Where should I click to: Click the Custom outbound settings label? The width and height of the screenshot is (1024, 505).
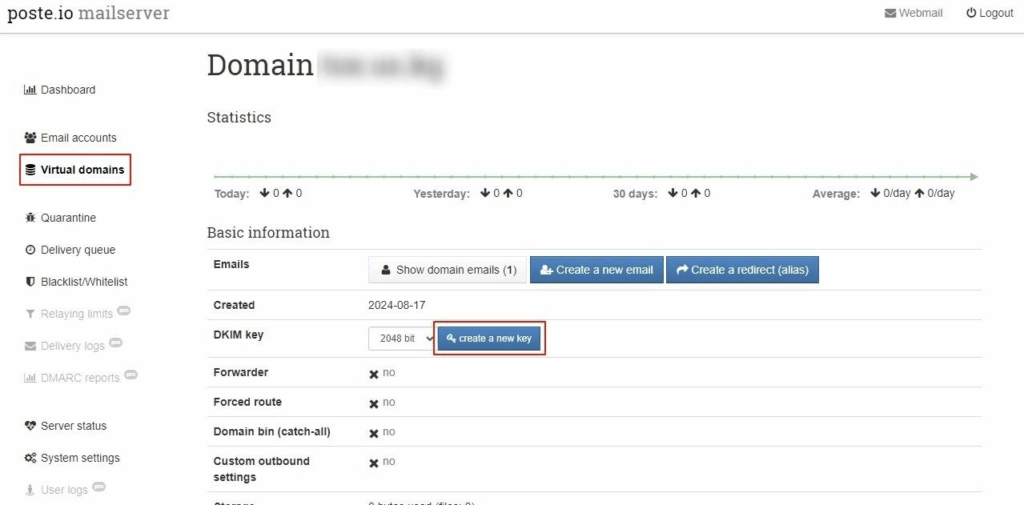[x=261, y=469]
